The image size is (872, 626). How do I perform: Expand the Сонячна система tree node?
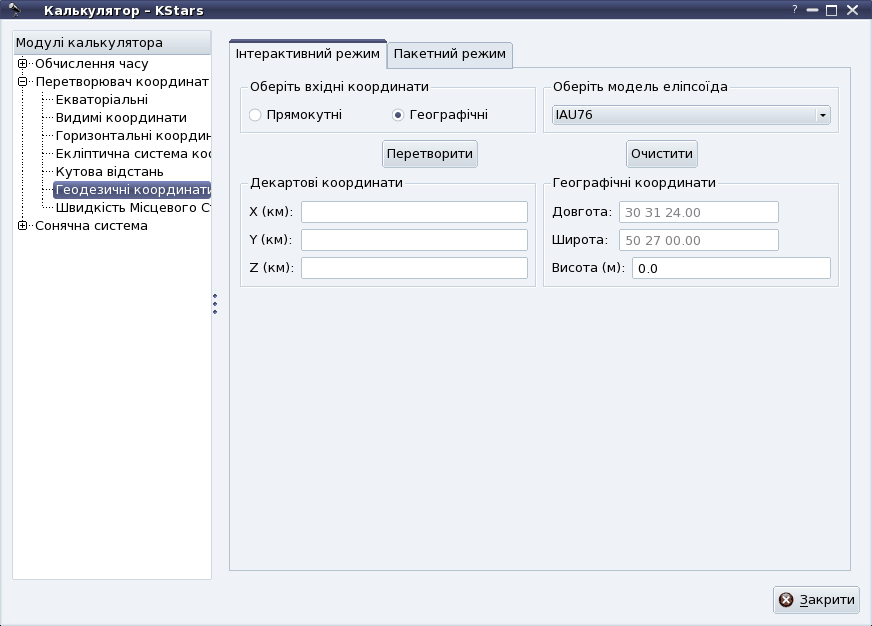coord(22,226)
